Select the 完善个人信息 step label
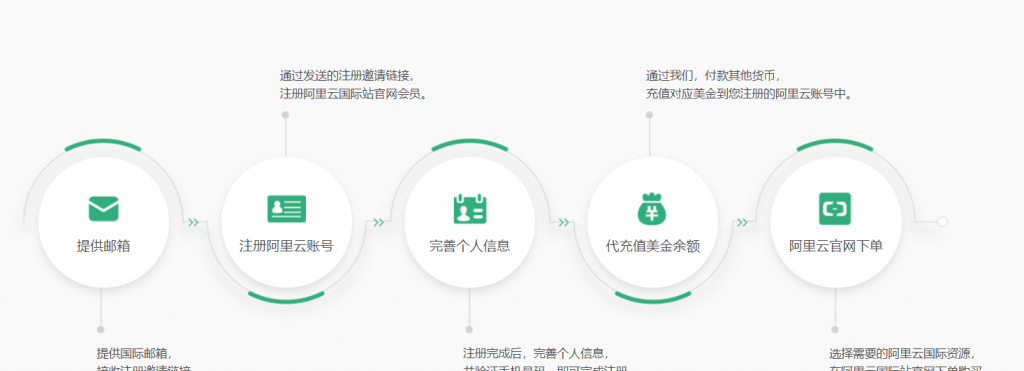This screenshot has width=1024, height=371. point(470,246)
